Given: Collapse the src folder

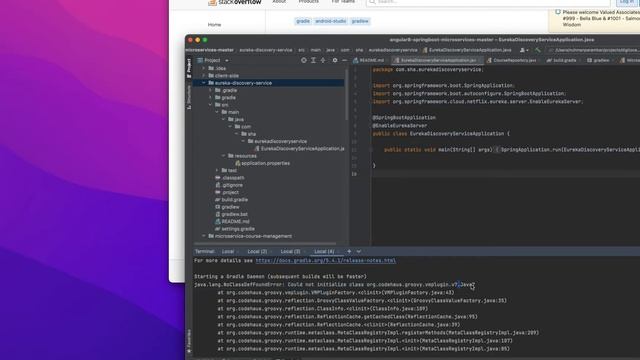Looking at the screenshot, I should 211,105.
